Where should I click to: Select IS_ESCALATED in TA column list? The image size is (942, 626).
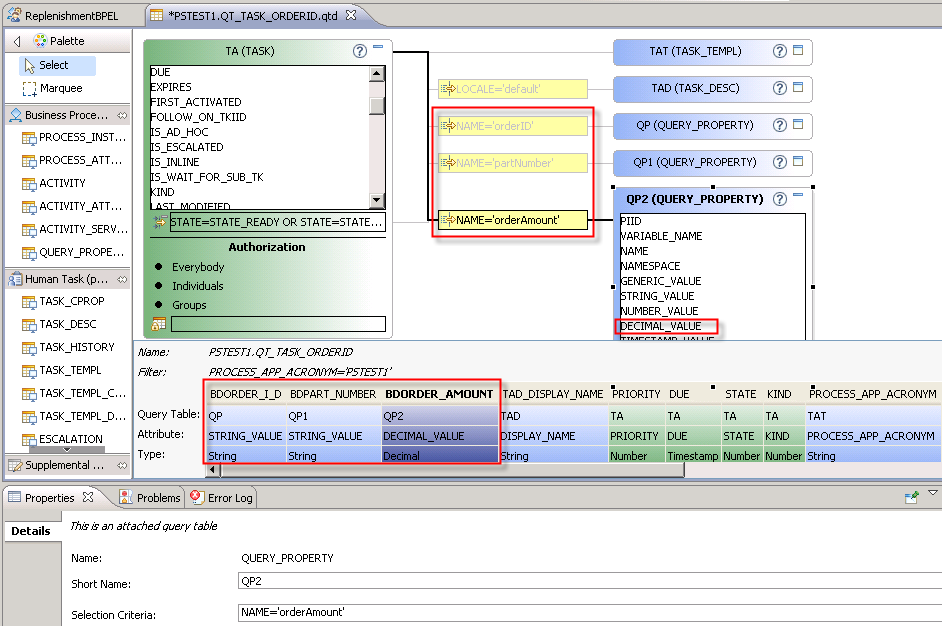[x=187, y=147]
